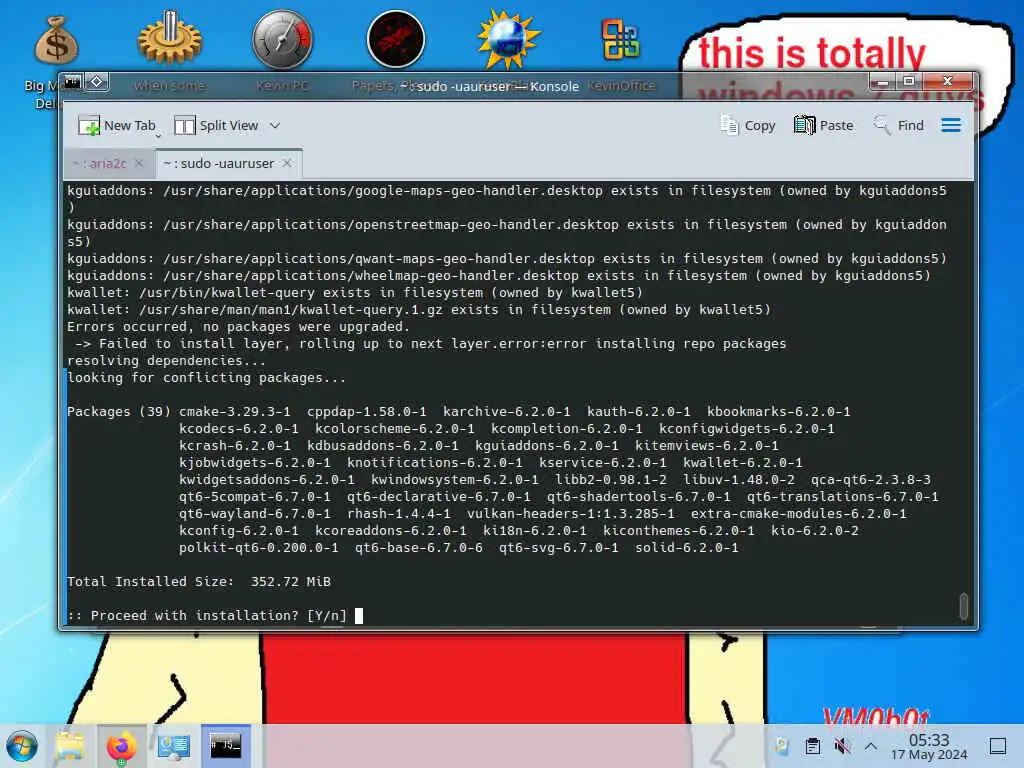Click the dark red circular desktop icon

(396, 39)
